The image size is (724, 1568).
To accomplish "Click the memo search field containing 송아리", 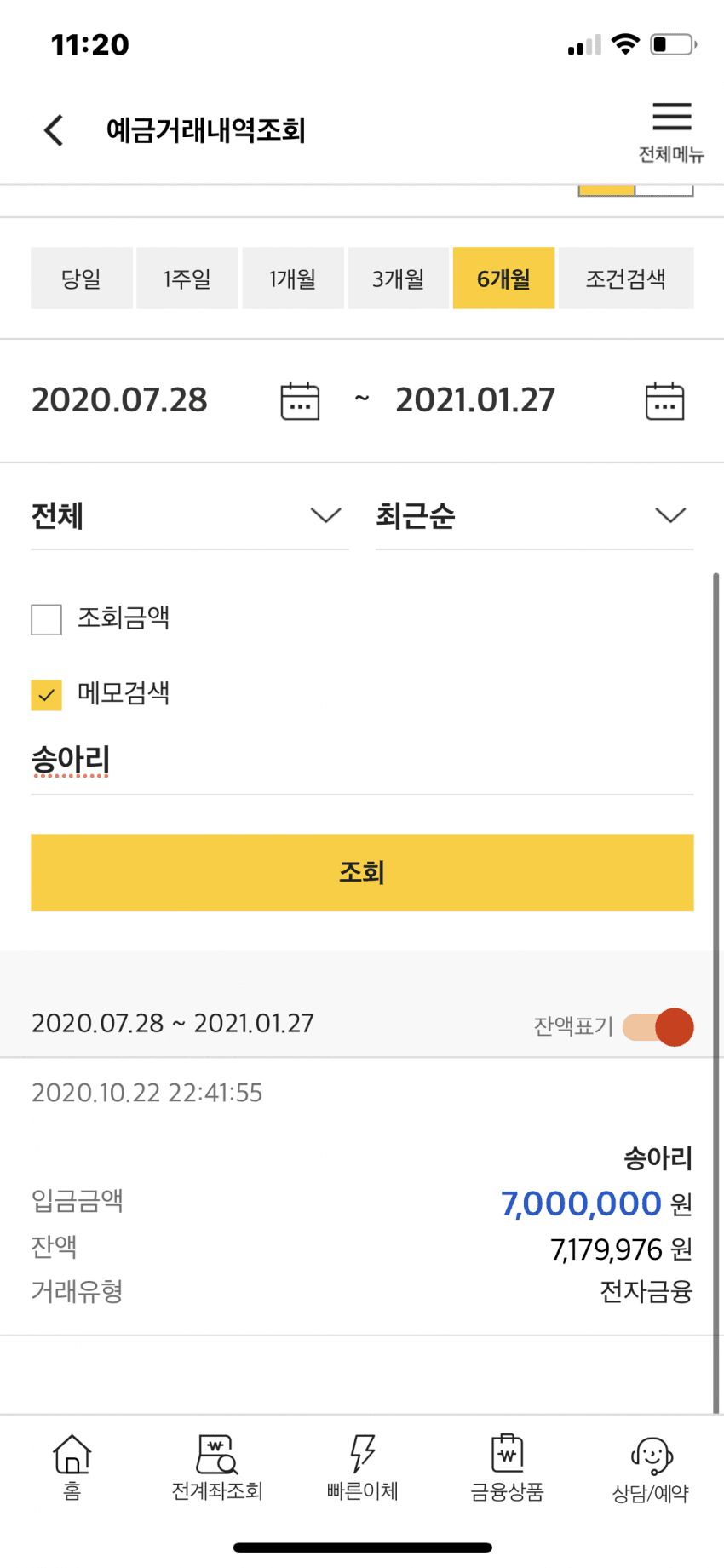I will (362, 761).
